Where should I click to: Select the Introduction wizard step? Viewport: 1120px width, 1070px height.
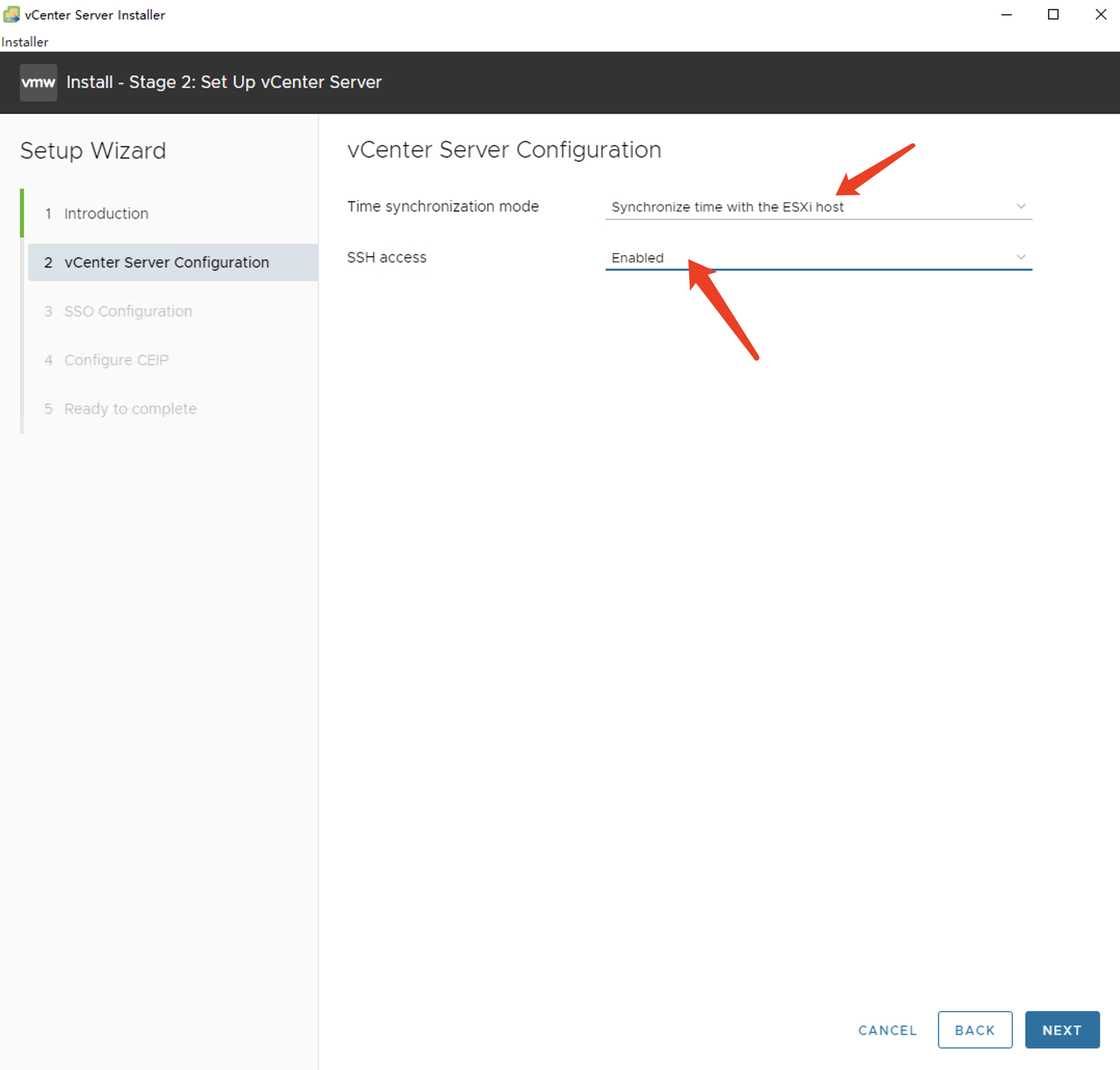tap(106, 213)
